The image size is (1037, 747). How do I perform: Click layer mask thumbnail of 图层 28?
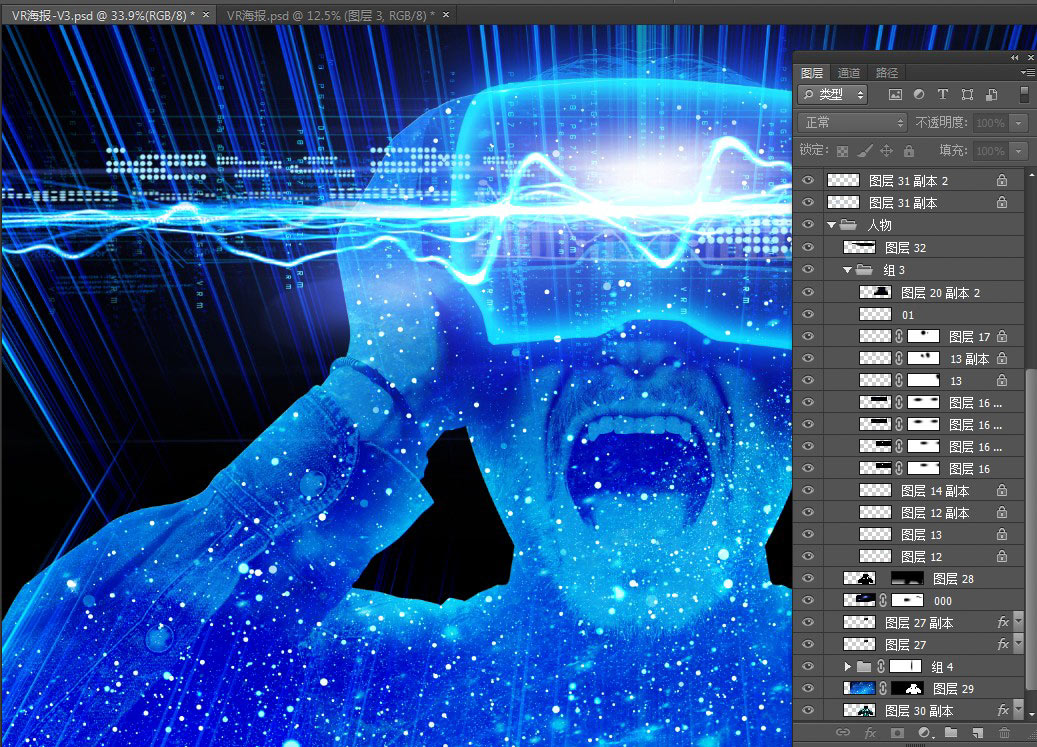click(x=907, y=578)
